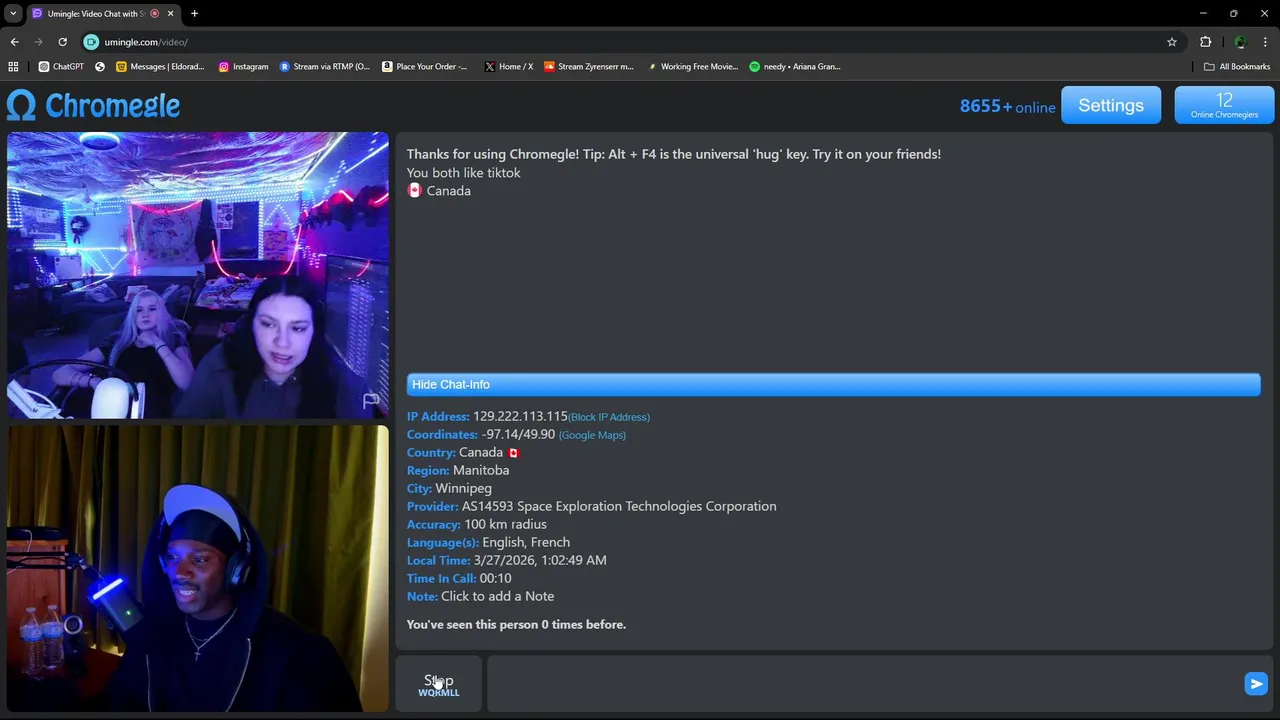Click the provider Space Exploration Technologies text
1280x720 pixels.
(619, 506)
